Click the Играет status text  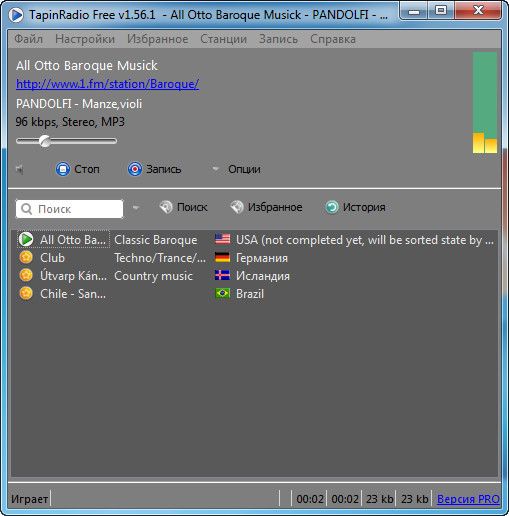click(30, 499)
